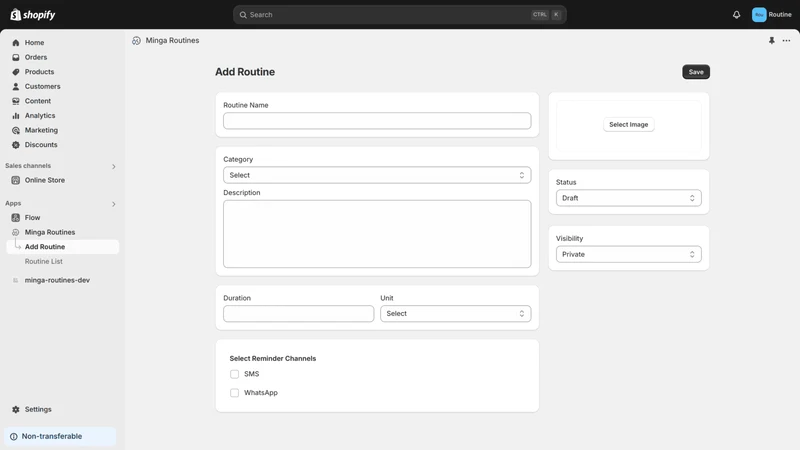Click the Settings gear icon
This screenshot has width=800, height=450.
tap(16, 410)
